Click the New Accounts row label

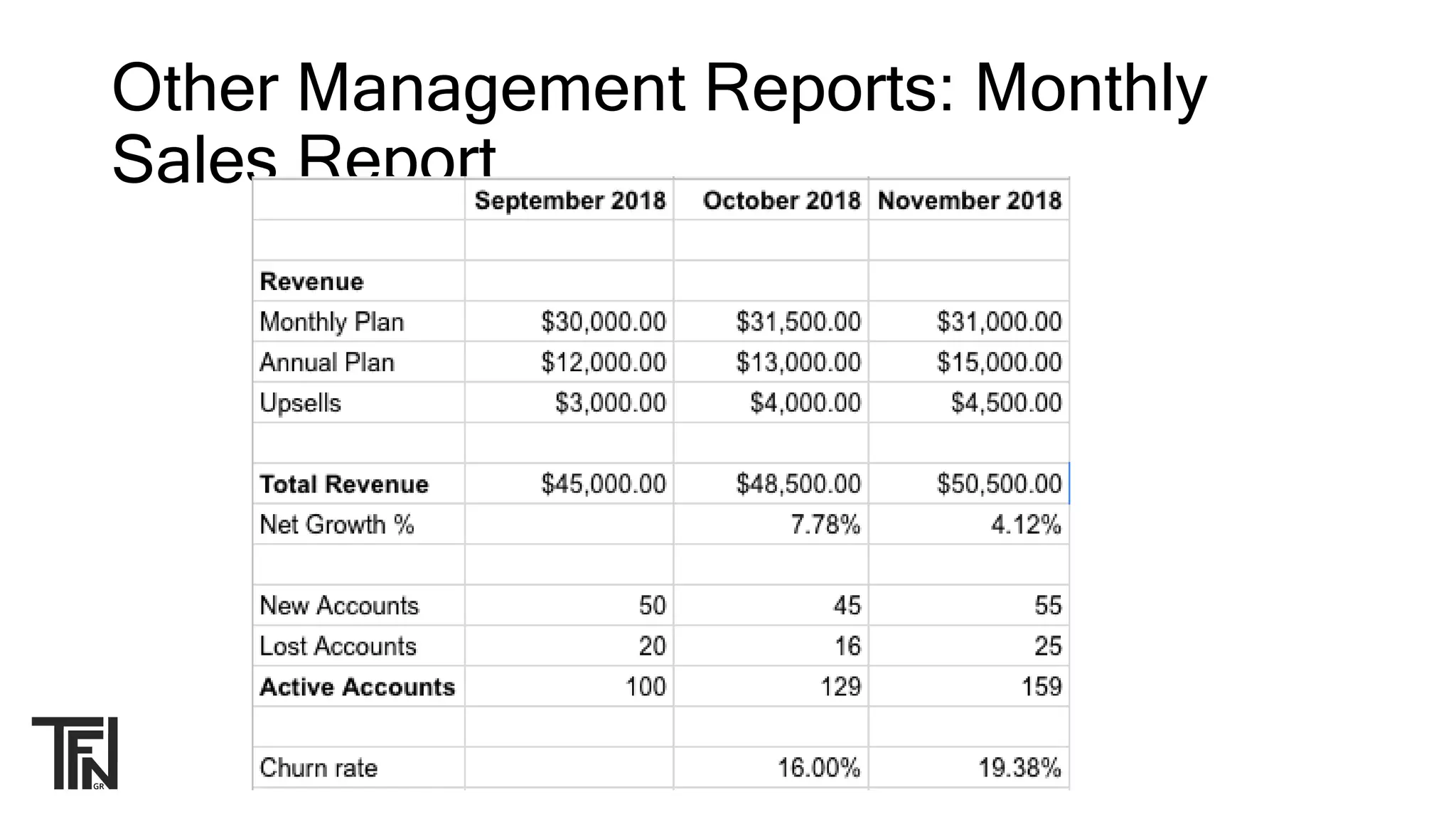[x=339, y=606]
